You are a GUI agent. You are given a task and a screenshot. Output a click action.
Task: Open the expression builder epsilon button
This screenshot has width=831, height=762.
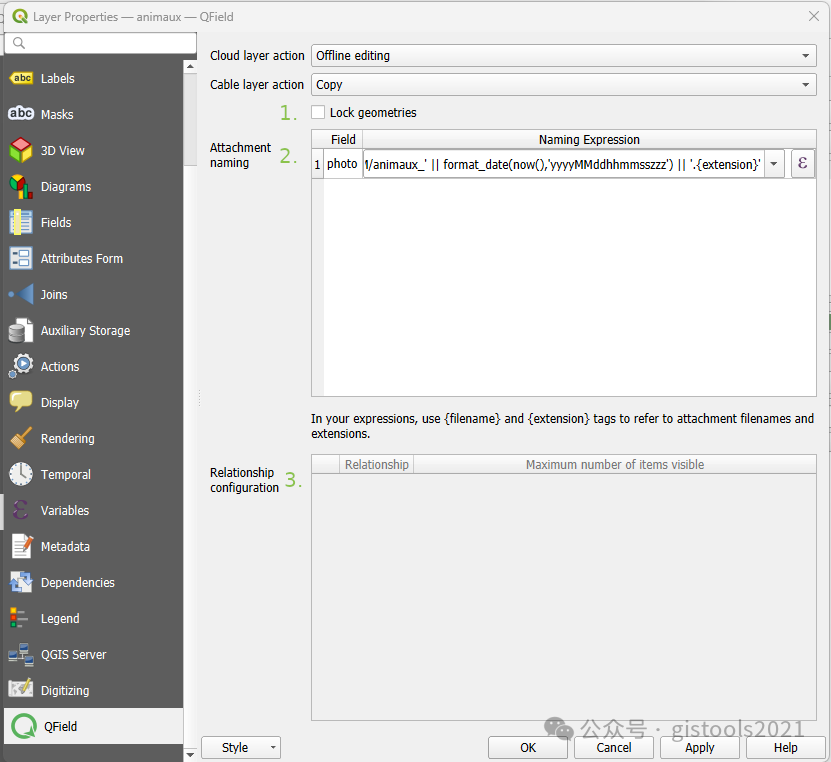point(802,162)
